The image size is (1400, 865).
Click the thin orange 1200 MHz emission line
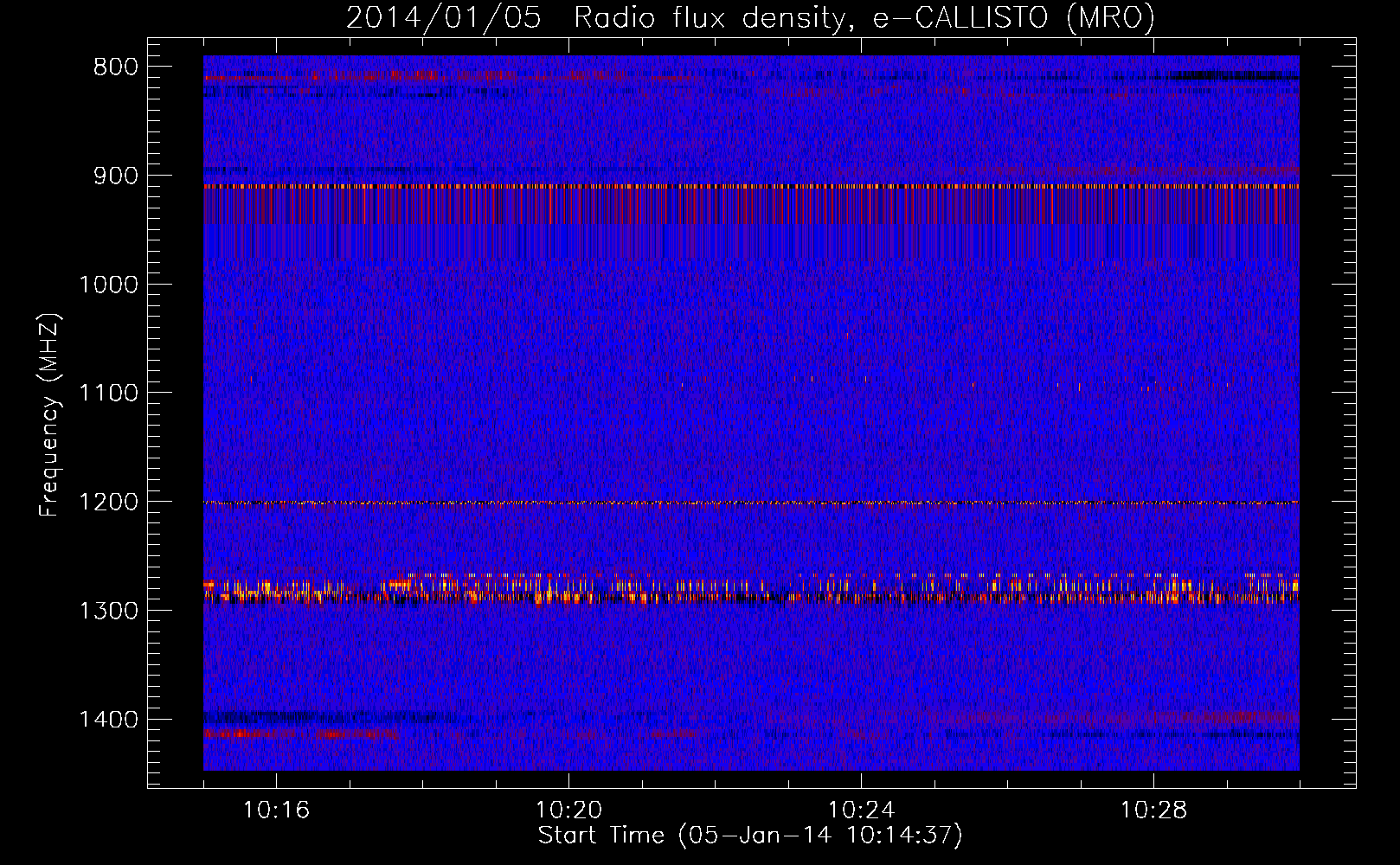[x=751, y=503]
